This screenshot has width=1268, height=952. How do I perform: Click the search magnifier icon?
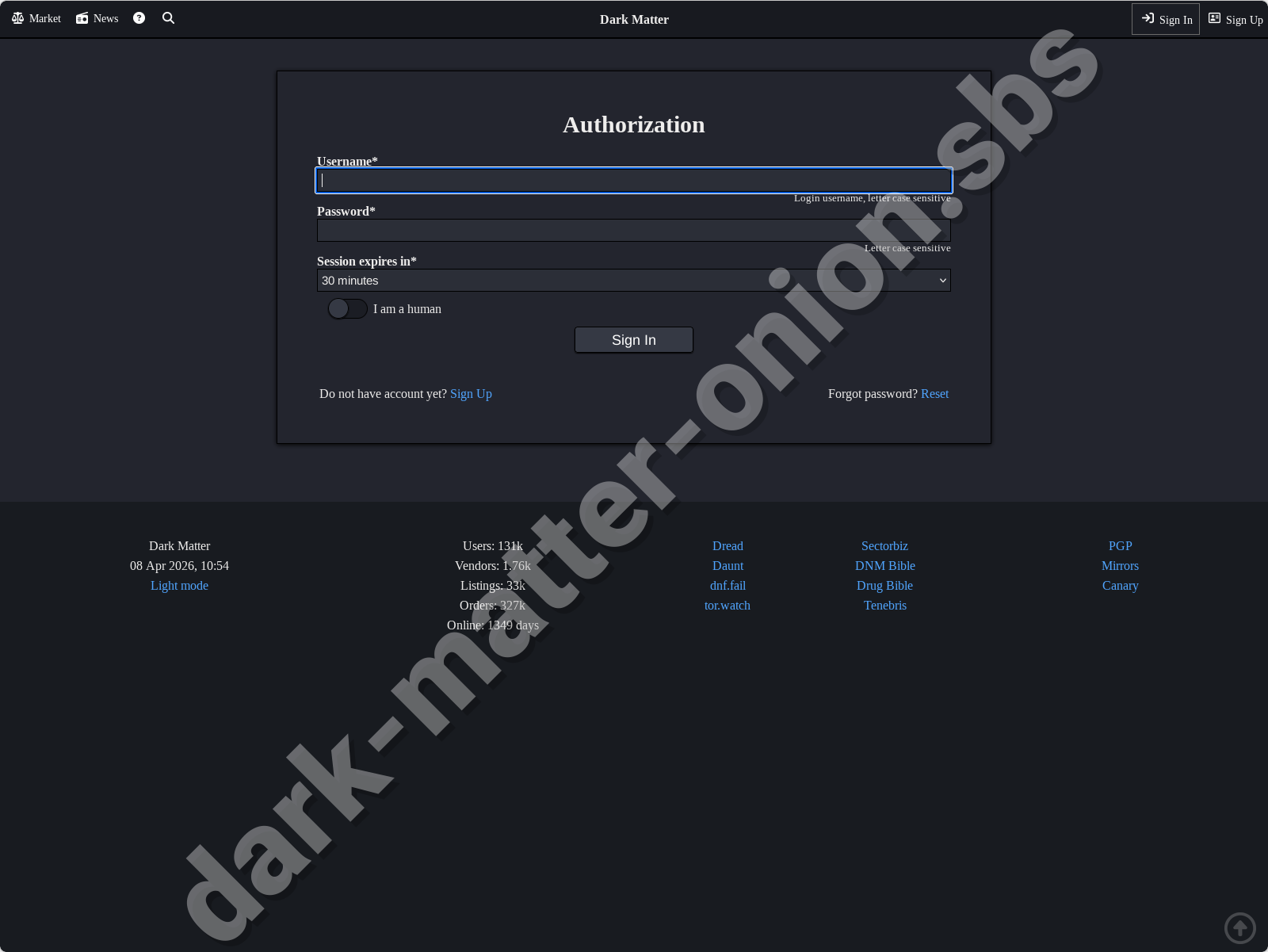(x=168, y=17)
